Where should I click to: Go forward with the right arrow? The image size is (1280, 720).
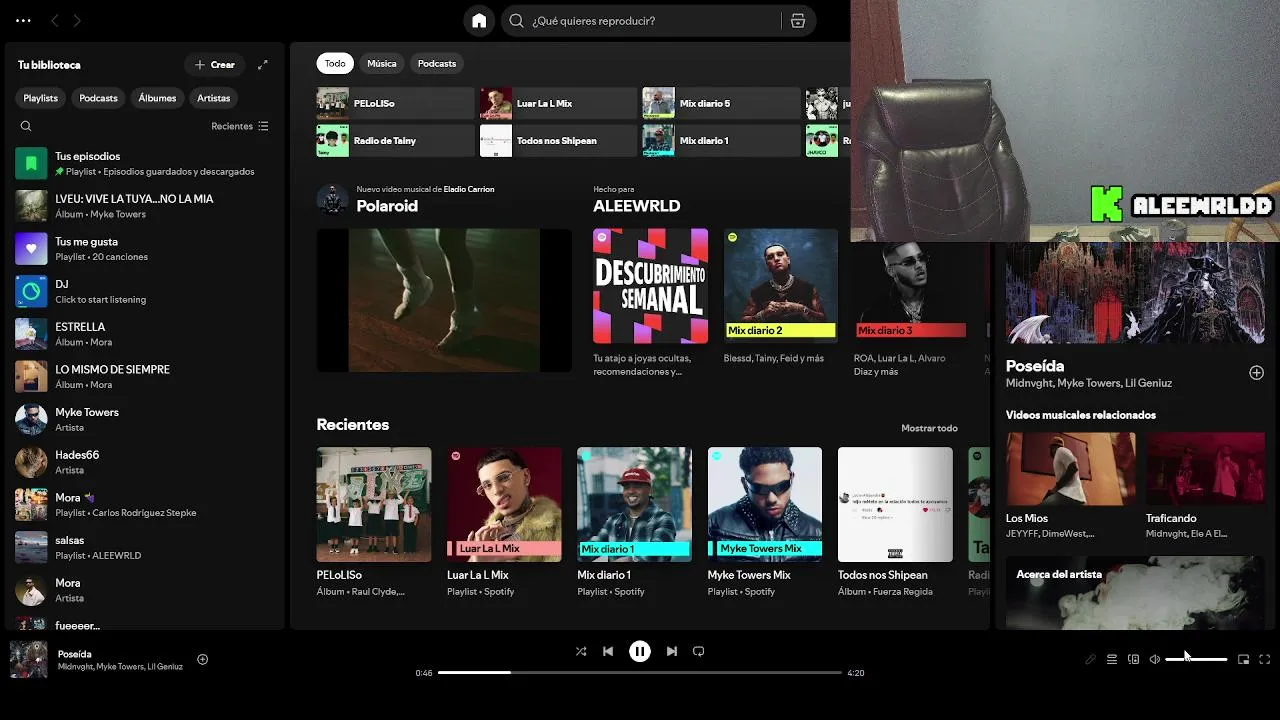(x=77, y=20)
